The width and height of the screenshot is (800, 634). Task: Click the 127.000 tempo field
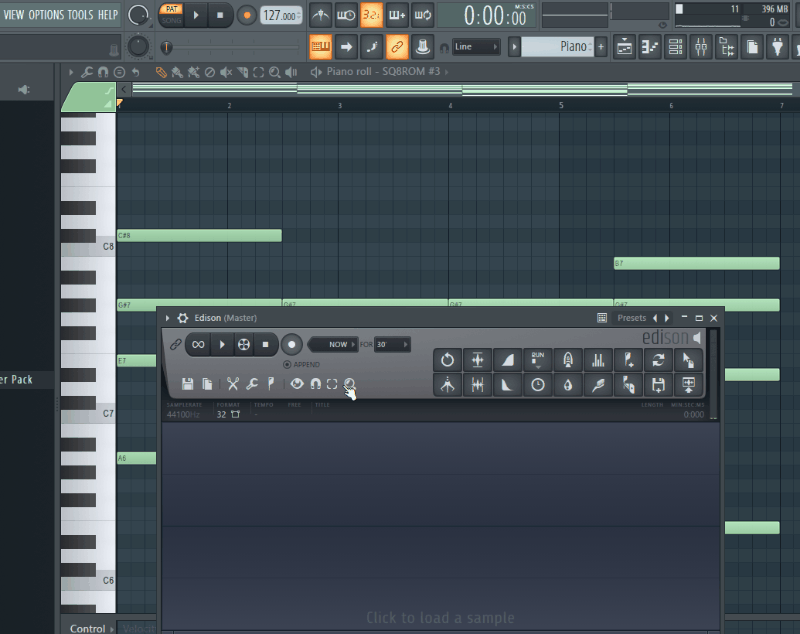(x=281, y=15)
